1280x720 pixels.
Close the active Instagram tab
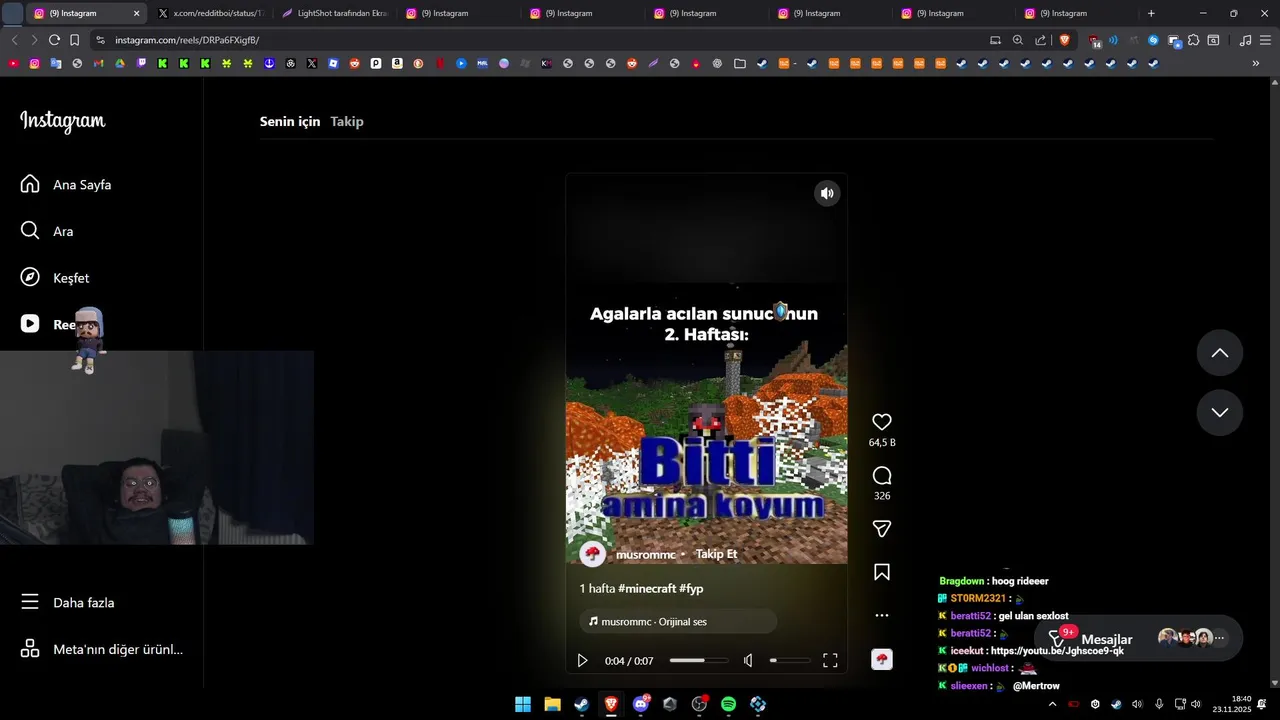(x=137, y=13)
